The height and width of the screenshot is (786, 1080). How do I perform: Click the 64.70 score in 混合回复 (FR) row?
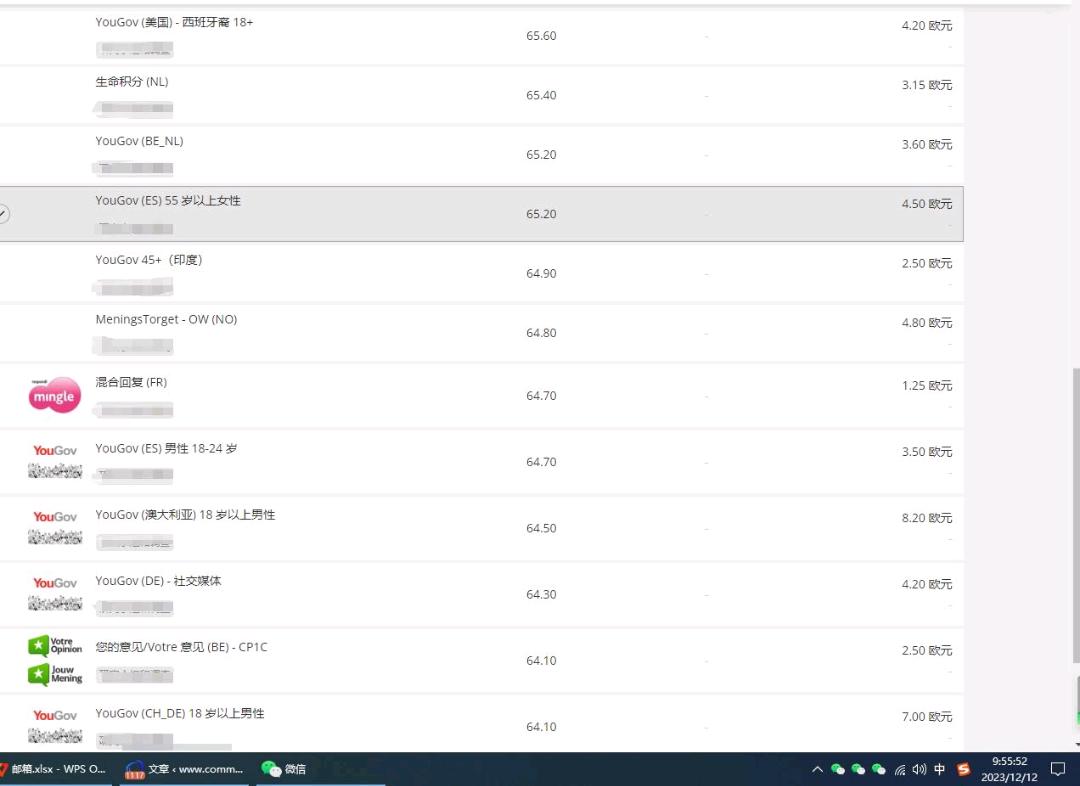541,395
